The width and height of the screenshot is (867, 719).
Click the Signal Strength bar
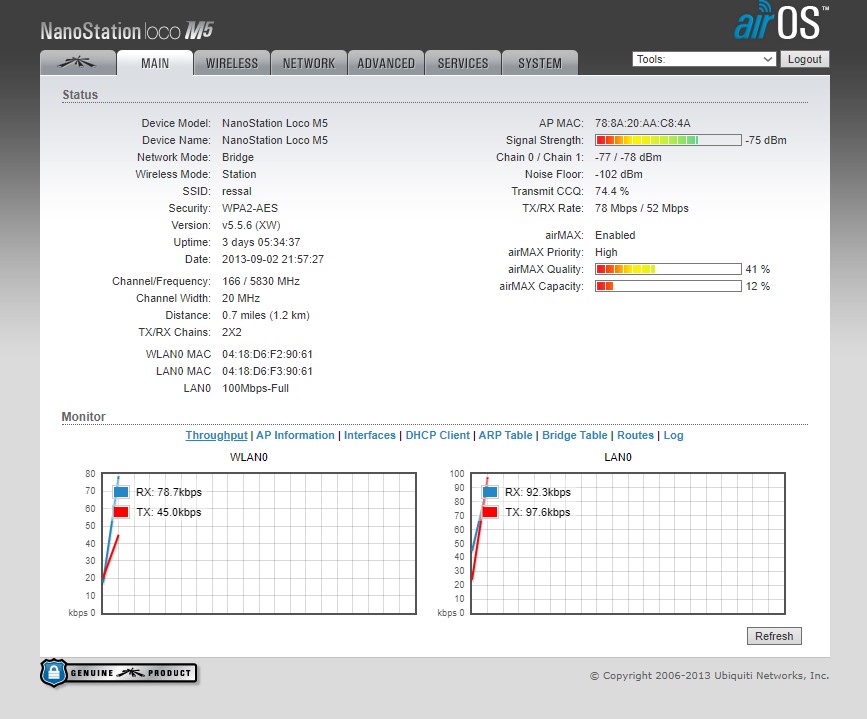[x=668, y=140]
